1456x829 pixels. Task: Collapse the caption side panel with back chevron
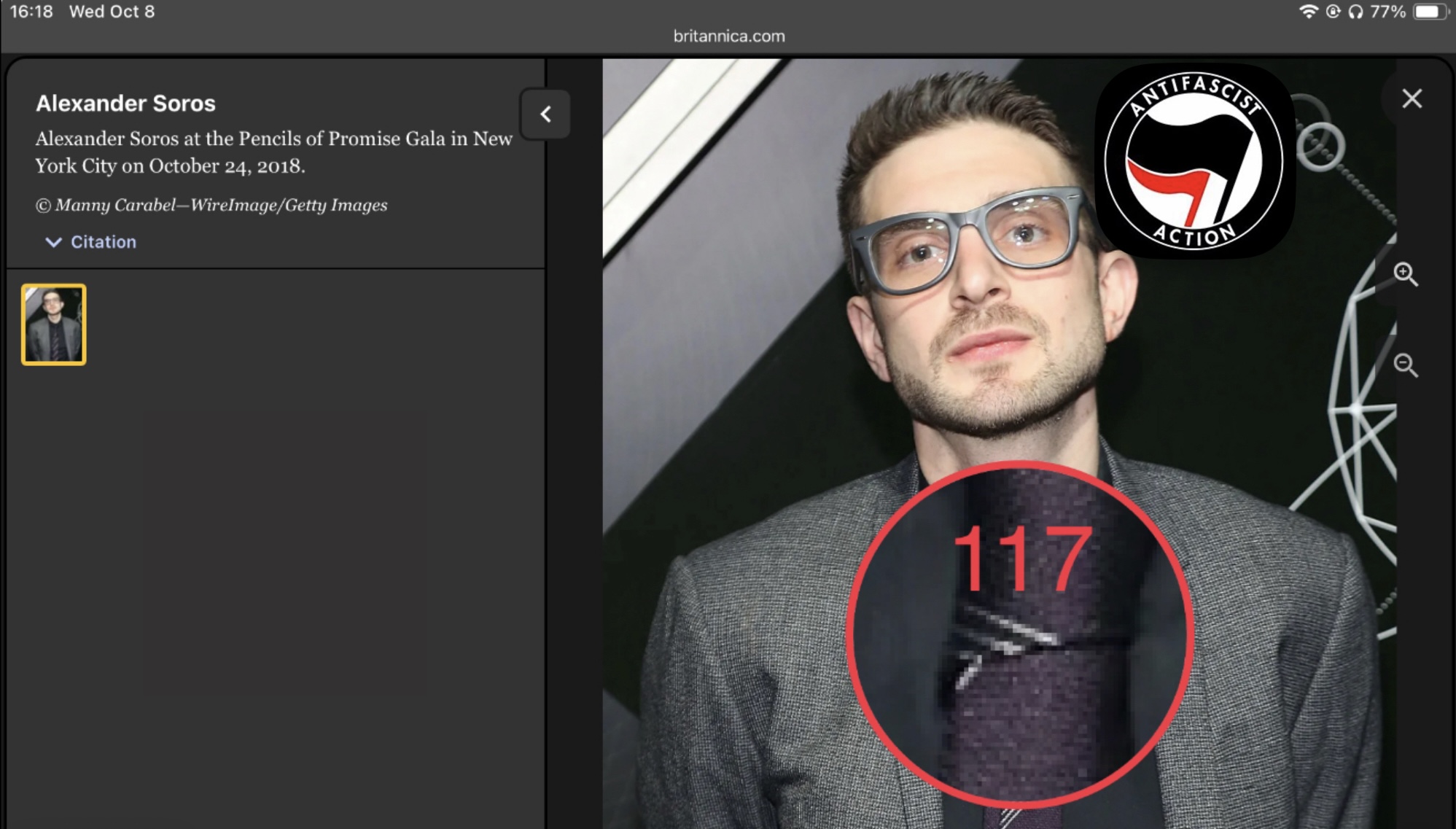pyautogui.click(x=545, y=114)
